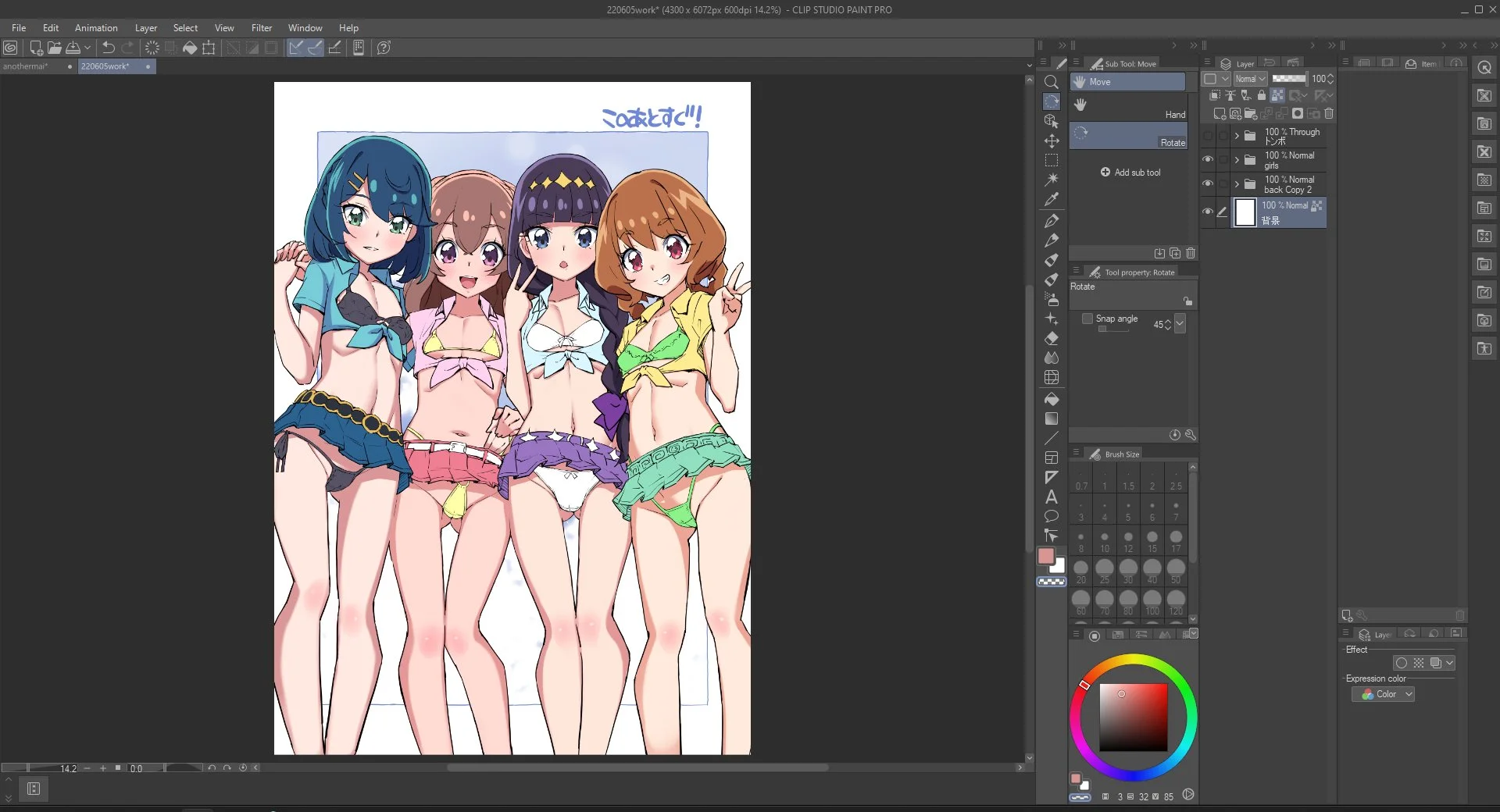Select the Eraser tool
Image resolution: width=1500 pixels, height=812 pixels.
[x=1052, y=338]
